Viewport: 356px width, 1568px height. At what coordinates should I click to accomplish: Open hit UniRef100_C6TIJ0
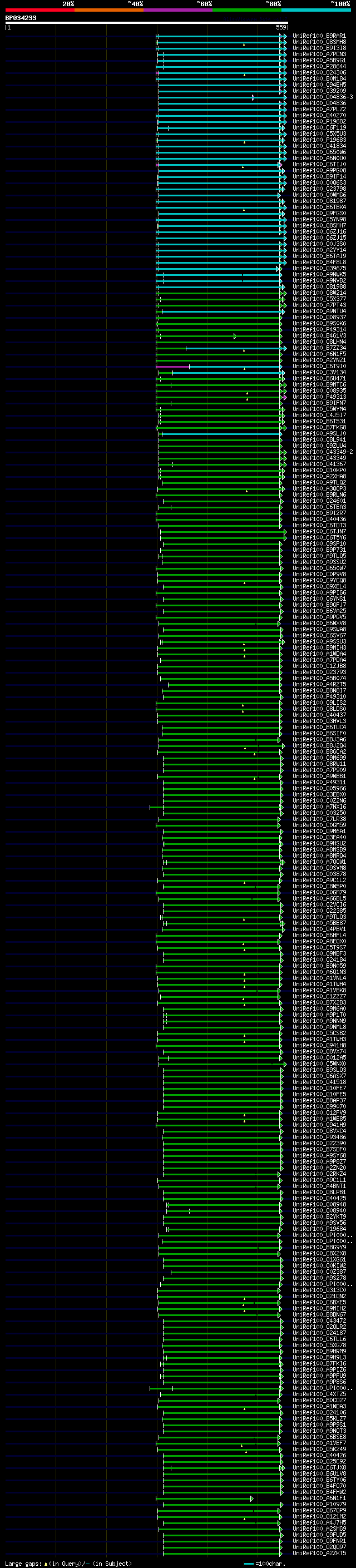(x=319, y=164)
